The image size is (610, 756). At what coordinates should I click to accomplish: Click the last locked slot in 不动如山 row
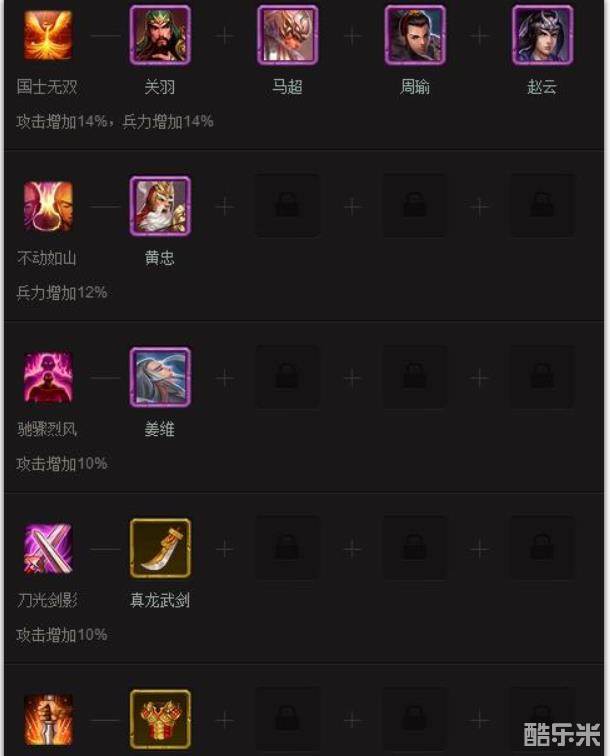pyautogui.click(x=542, y=206)
